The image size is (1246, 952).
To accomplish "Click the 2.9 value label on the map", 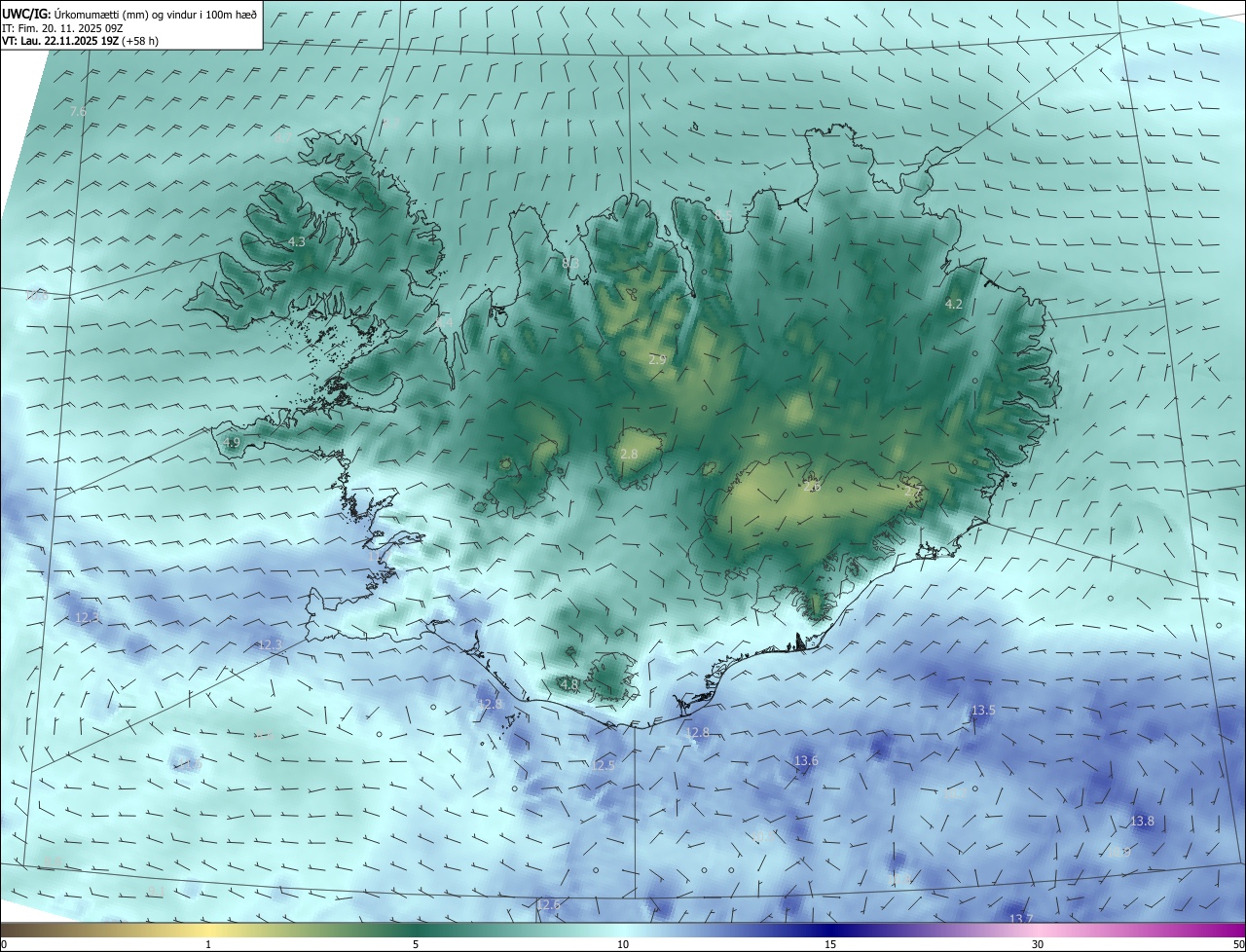I will tap(657, 359).
